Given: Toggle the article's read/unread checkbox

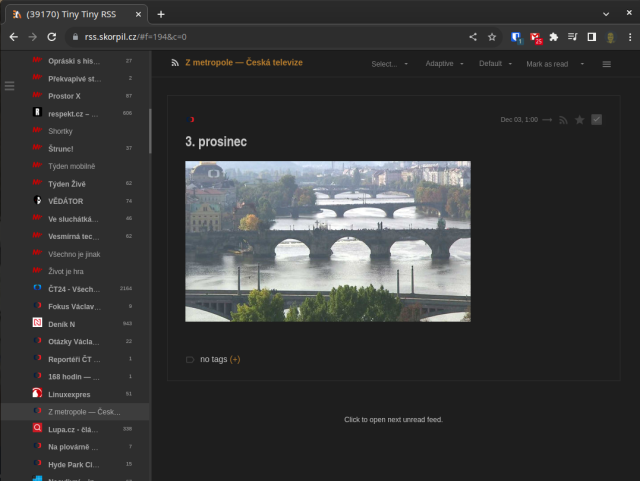Looking at the screenshot, I should [597, 120].
